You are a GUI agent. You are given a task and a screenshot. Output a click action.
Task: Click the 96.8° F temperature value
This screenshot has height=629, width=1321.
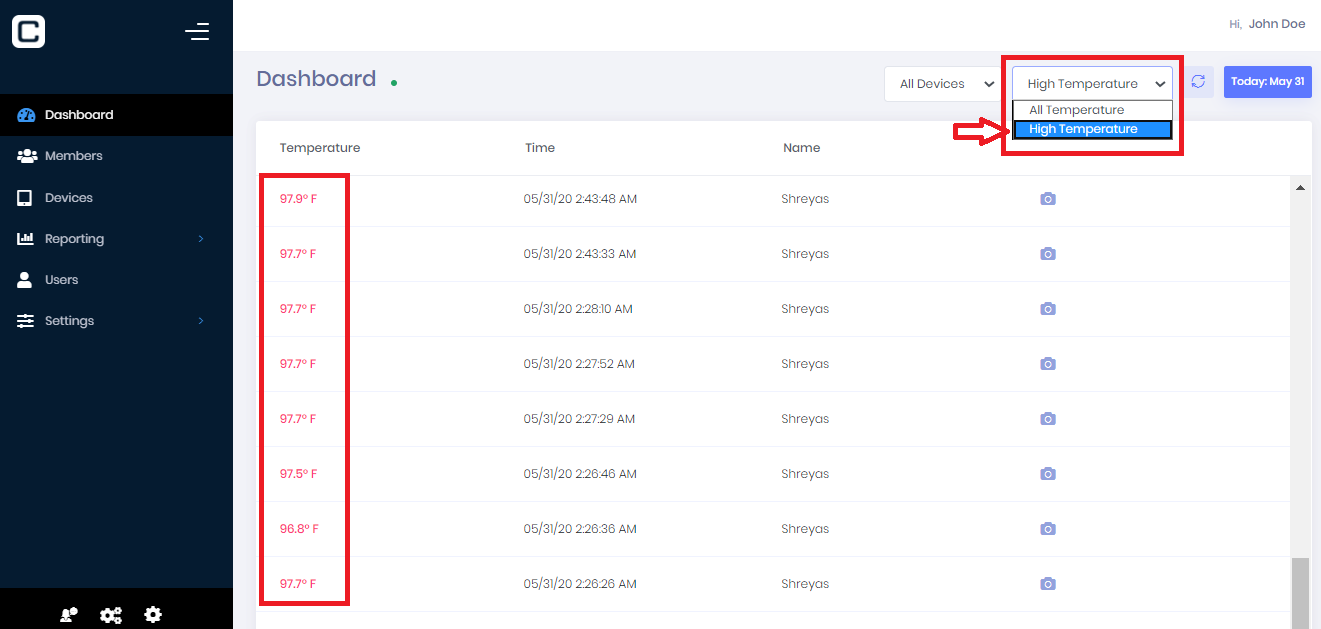coord(299,529)
